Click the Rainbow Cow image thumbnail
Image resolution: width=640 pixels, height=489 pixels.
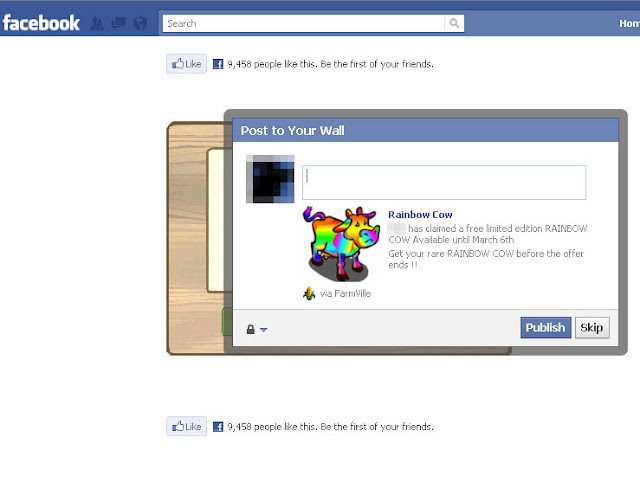pyautogui.click(x=341, y=244)
